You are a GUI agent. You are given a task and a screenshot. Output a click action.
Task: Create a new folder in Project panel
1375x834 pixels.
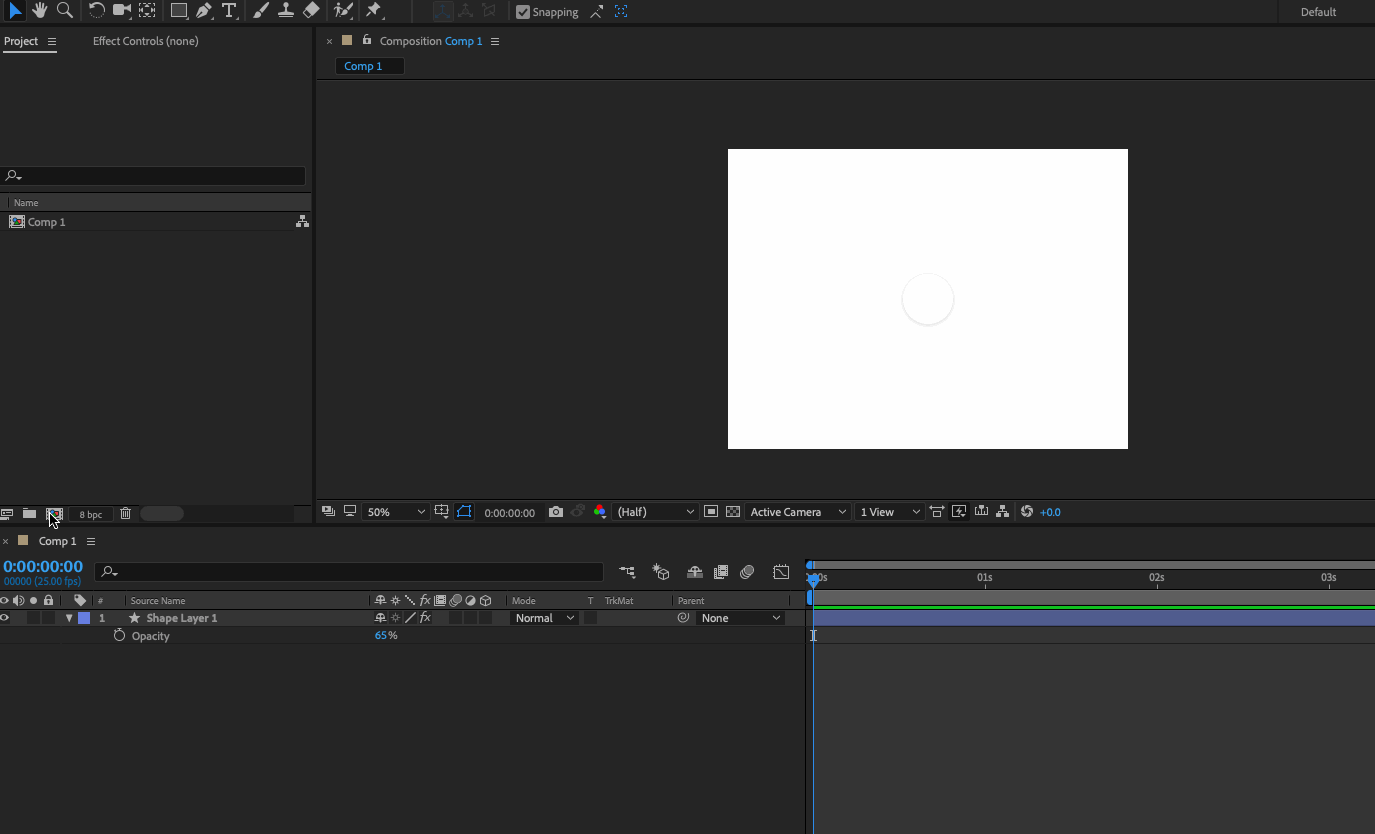pos(30,514)
